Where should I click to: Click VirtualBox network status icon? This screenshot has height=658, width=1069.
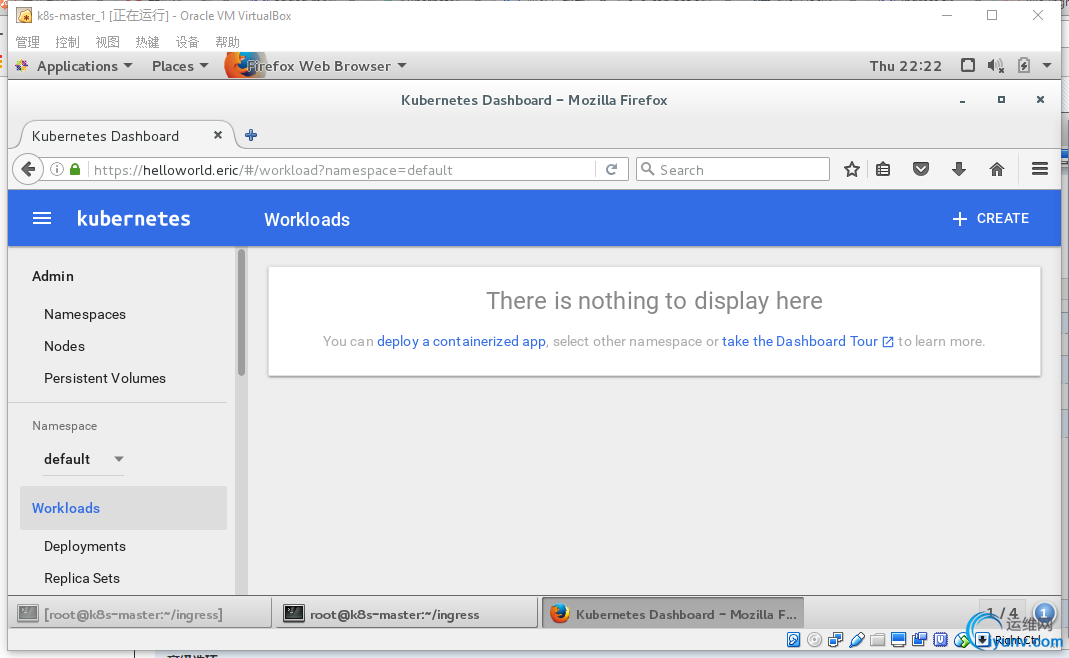(835, 640)
